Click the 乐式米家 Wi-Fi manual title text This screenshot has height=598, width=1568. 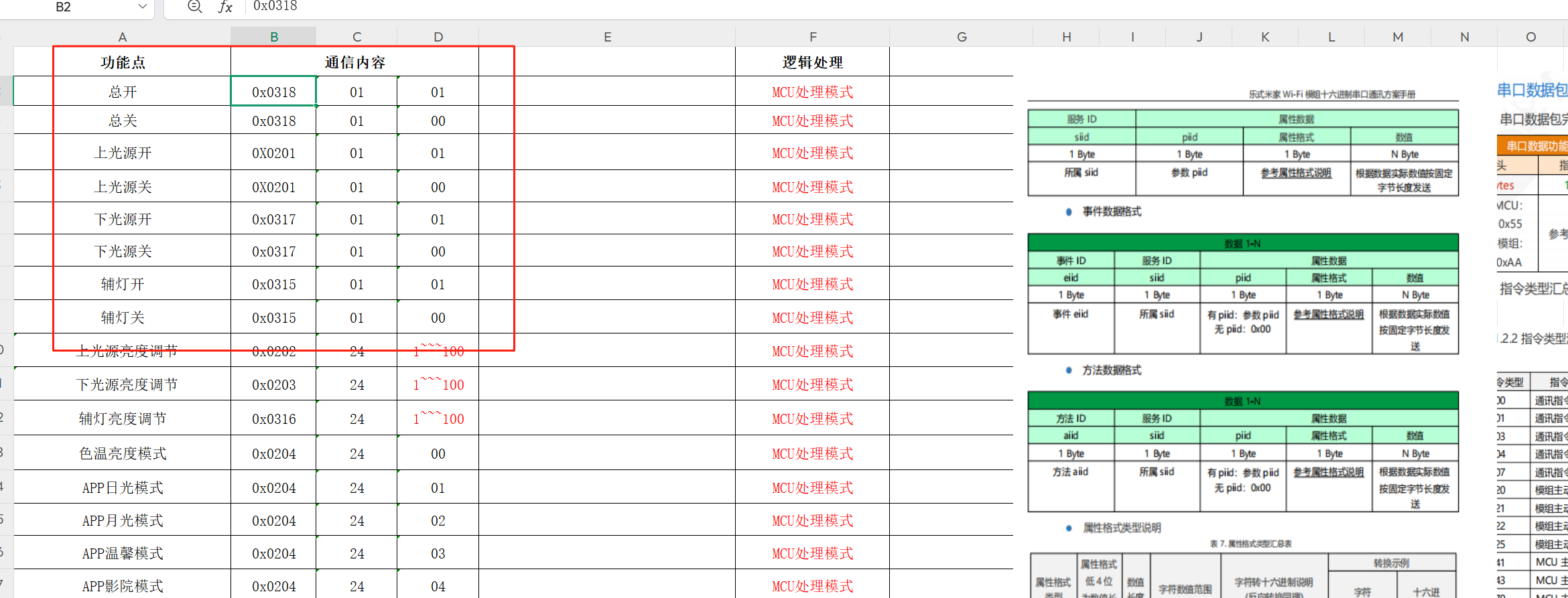pyautogui.click(x=1331, y=94)
